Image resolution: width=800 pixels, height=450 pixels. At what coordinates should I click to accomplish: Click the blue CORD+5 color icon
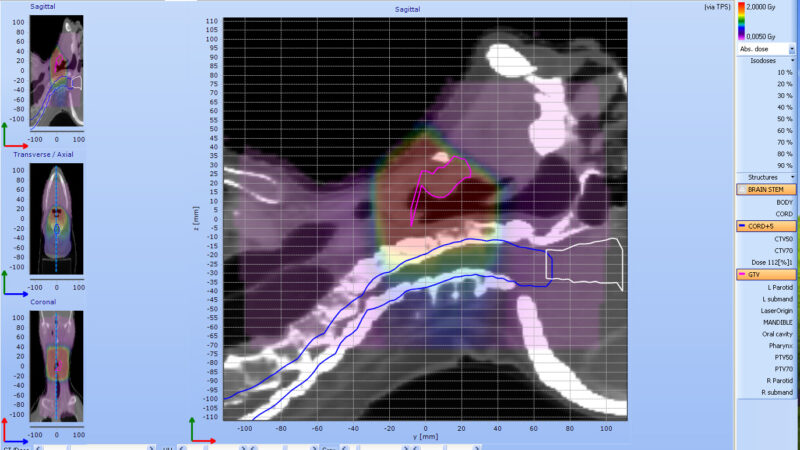tap(743, 227)
